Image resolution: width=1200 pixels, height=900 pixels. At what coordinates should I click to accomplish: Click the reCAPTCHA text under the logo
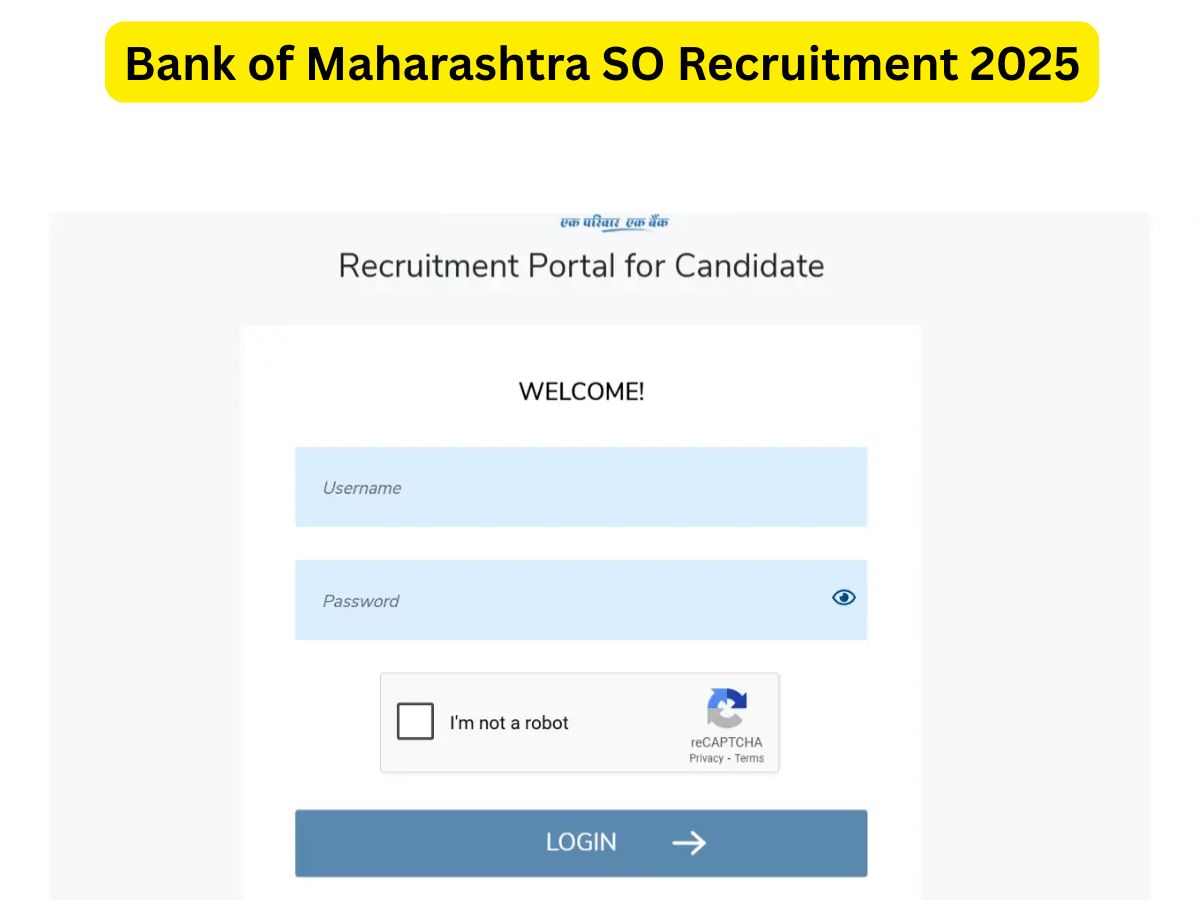[x=726, y=742]
